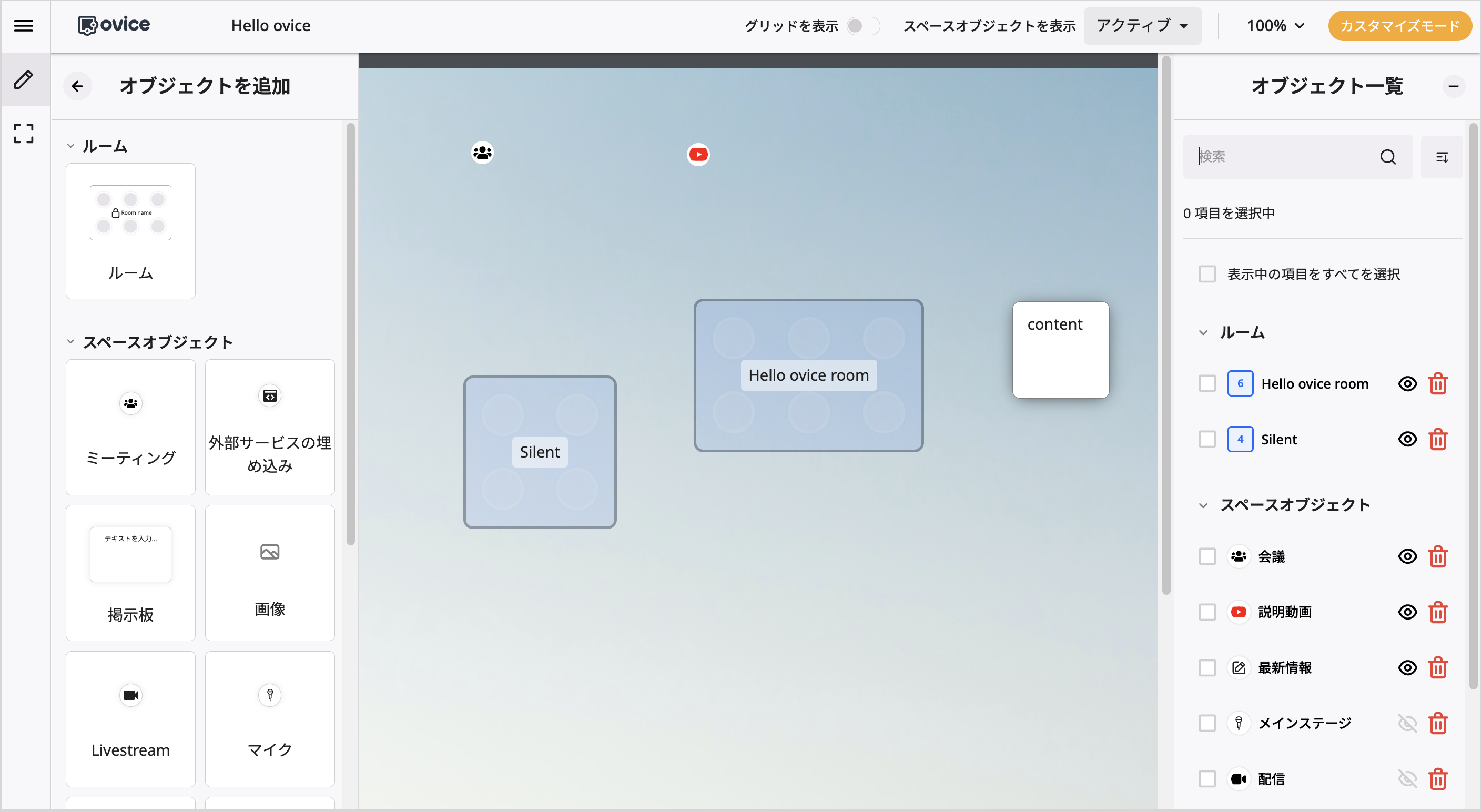Open the hamburger menu
Screen dimensions: 1482x812
click(x=24, y=26)
